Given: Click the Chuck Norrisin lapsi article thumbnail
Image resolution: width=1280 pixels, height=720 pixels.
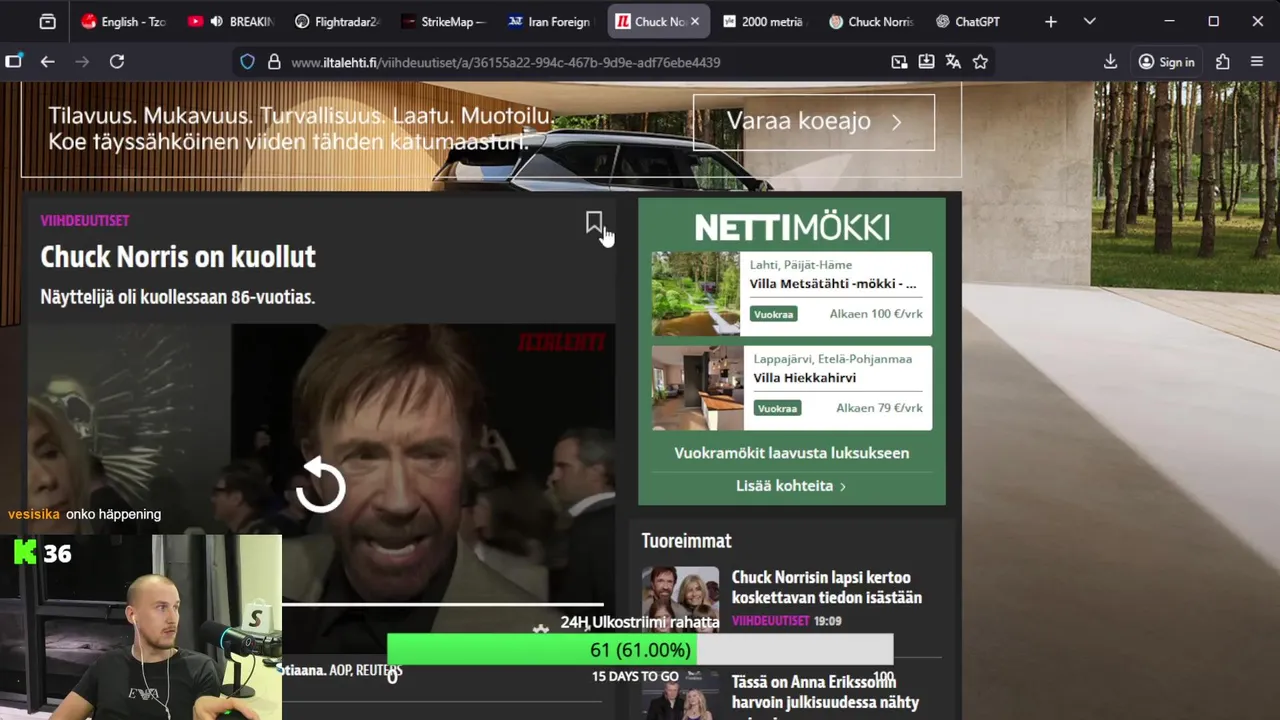Looking at the screenshot, I should pyautogui.click(x=680, y=598).
